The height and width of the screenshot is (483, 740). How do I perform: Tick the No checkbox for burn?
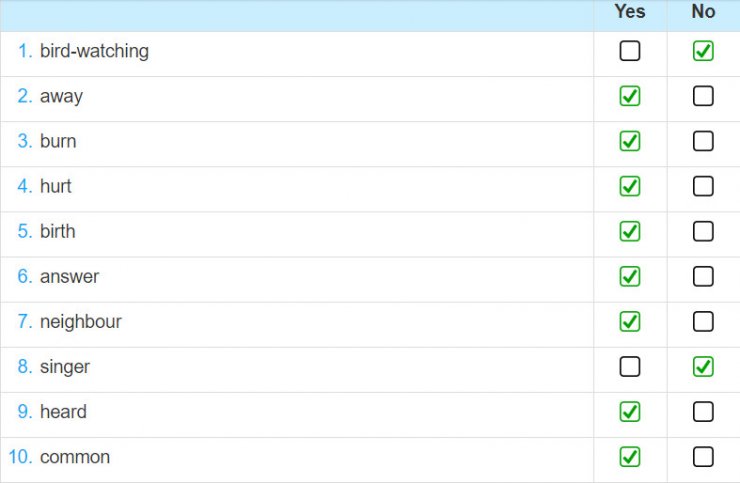click(703, 141)
